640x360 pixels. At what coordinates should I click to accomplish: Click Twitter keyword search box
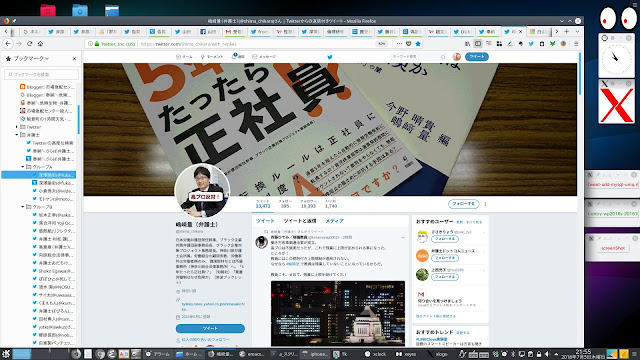[x=418, y=57]
